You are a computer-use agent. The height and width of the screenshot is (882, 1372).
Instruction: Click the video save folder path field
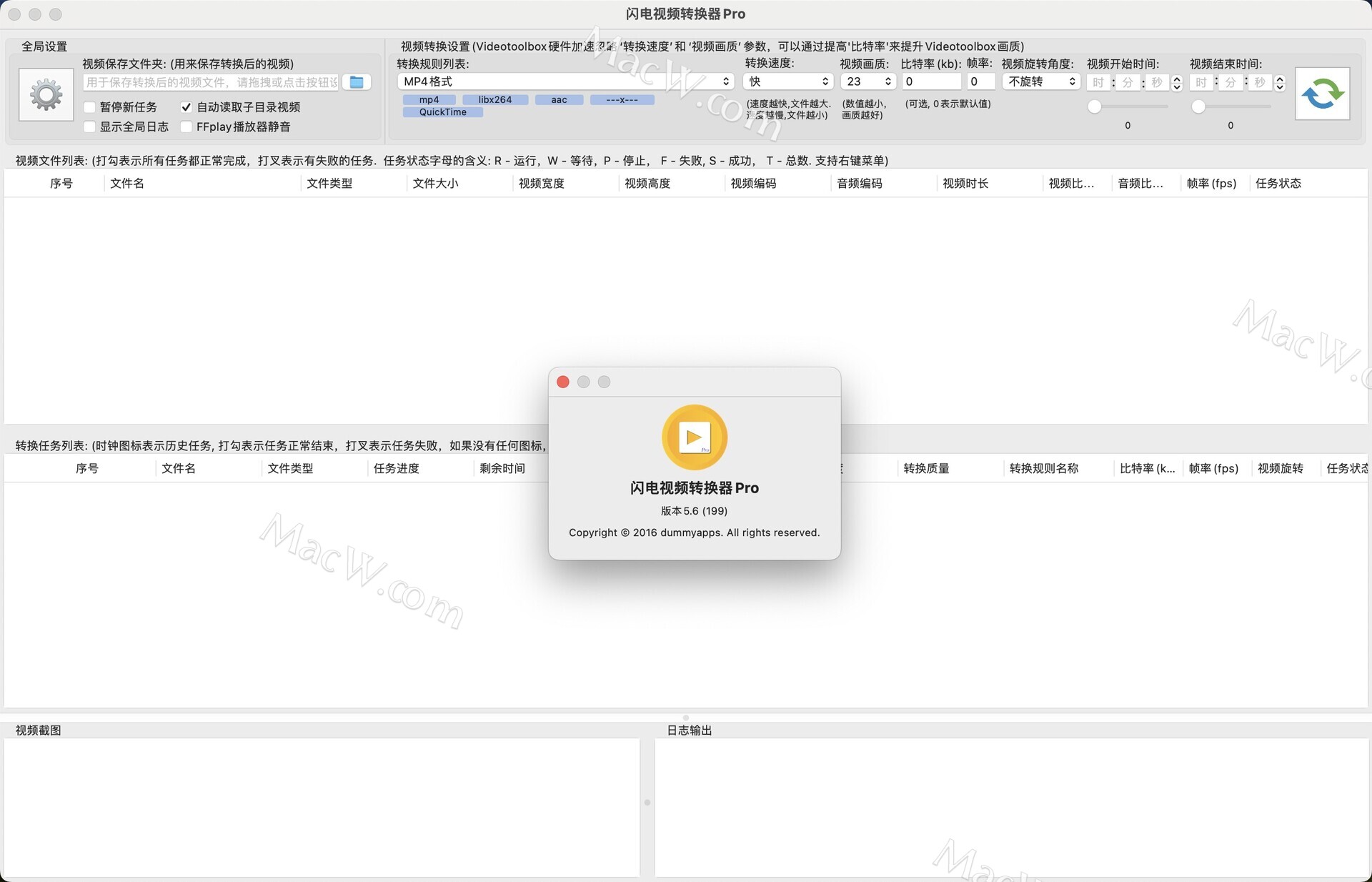(x=211, y=82)
